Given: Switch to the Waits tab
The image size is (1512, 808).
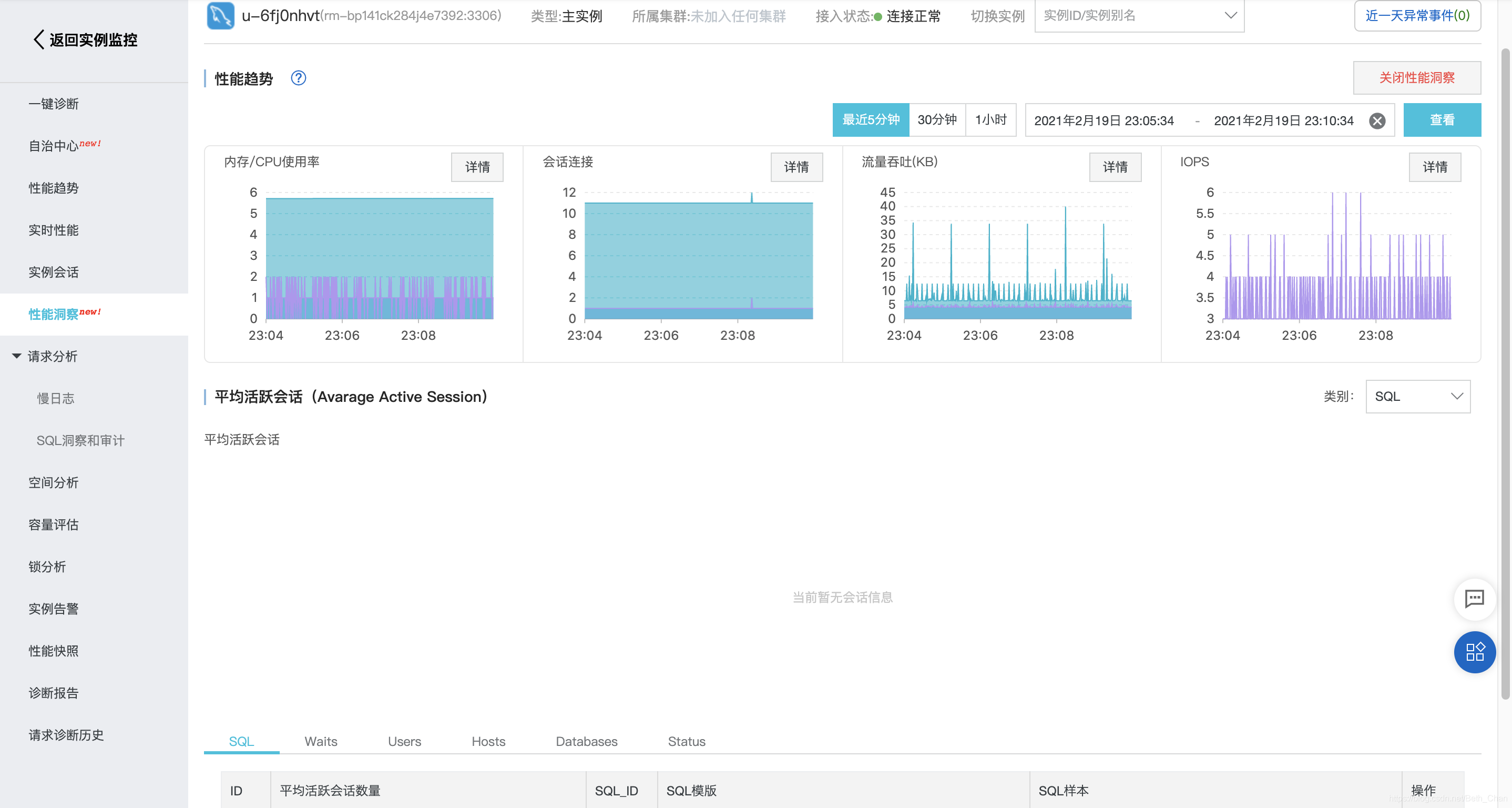Looking at the screenshot, I should [x=321, y=741].
